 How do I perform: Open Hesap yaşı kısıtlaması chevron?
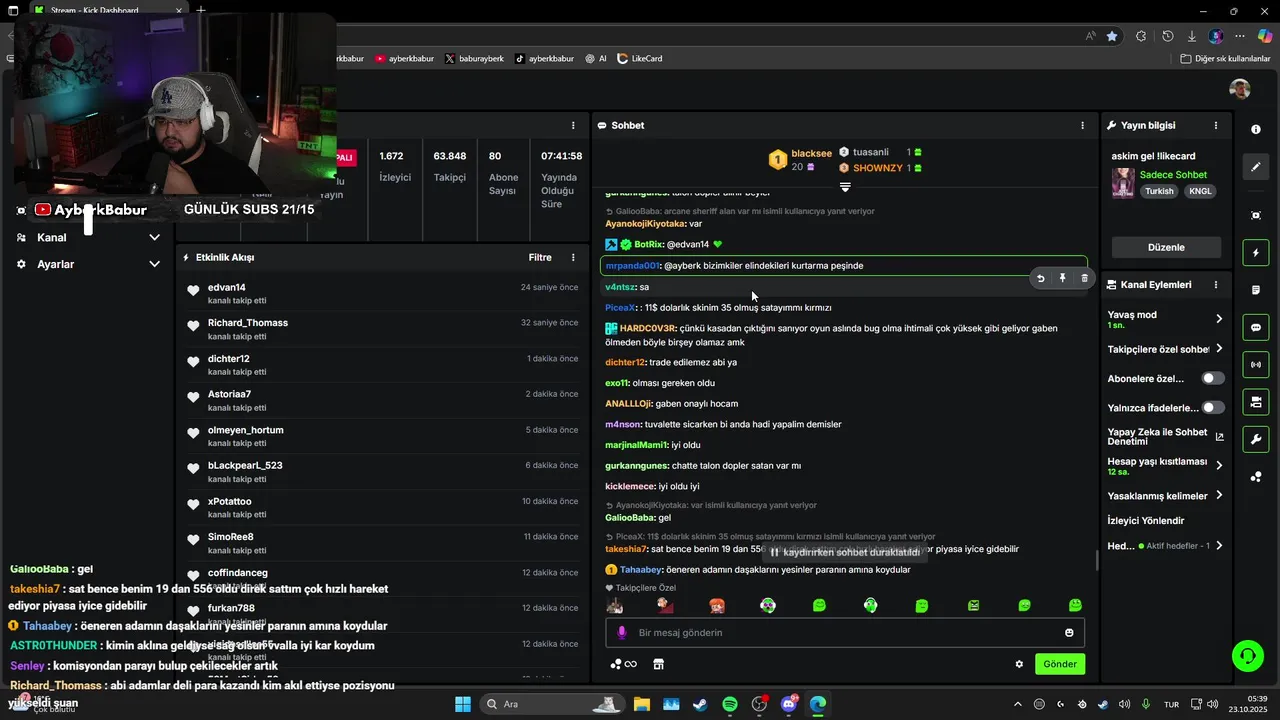(1219, 465)
